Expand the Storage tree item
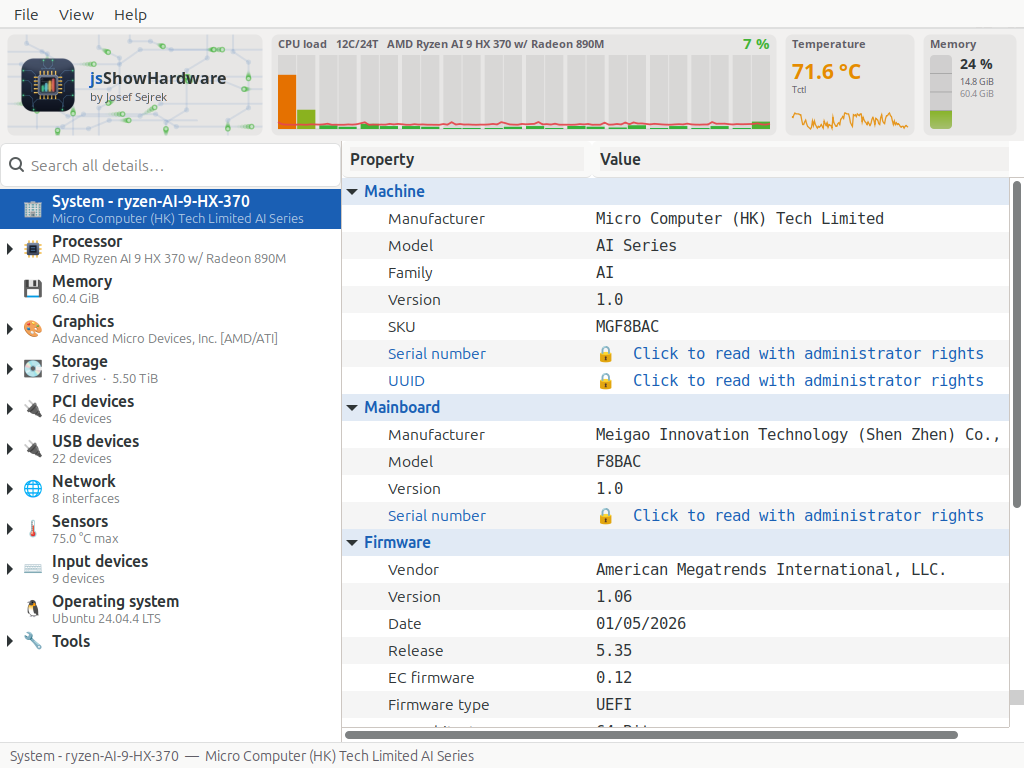 click(x=10, y=368)
